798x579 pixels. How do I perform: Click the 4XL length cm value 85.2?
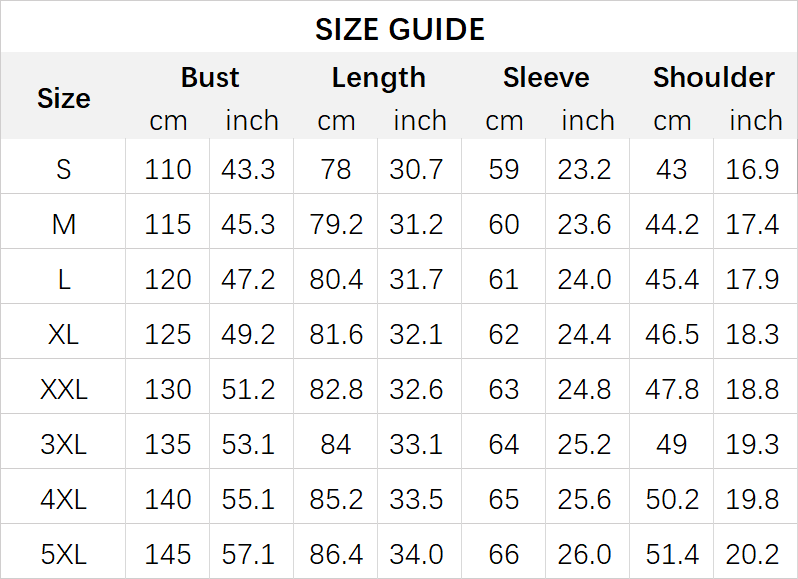click(336, 499)
